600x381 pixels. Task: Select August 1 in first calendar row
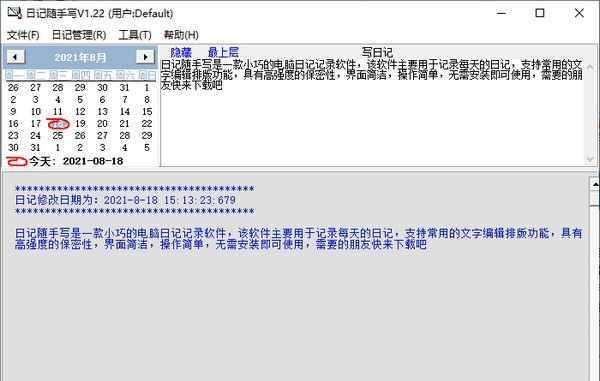[147, 88]
